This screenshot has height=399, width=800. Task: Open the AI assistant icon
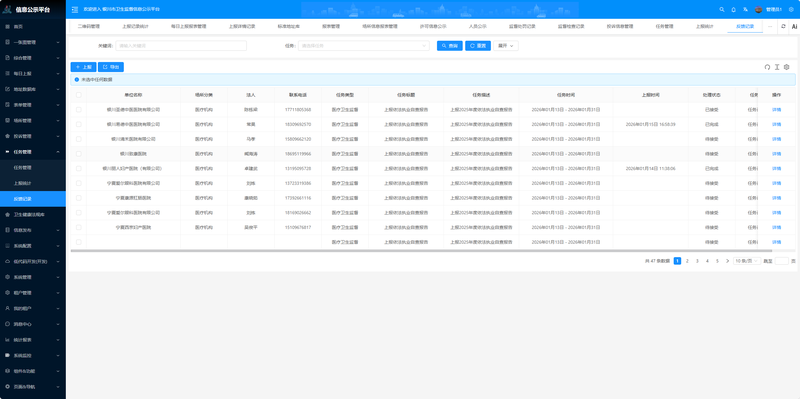tap(794, 26)
